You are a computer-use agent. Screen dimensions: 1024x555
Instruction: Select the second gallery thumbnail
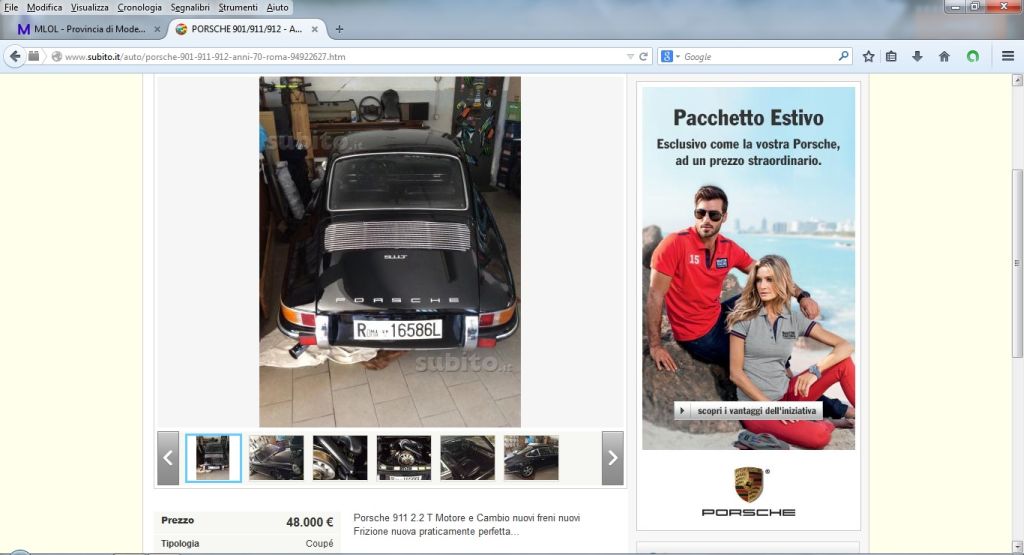276,458
